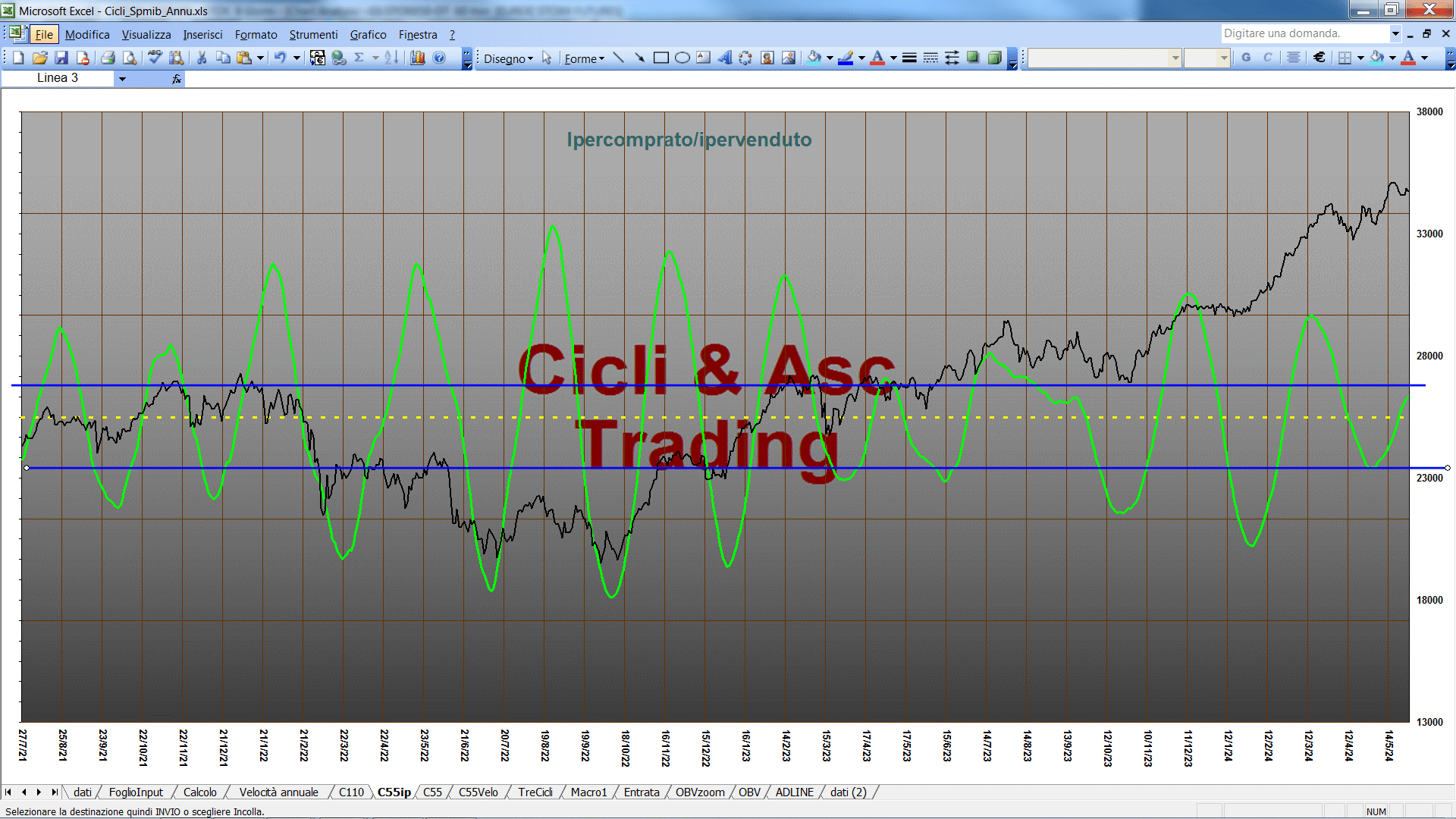Go to the last sheet tab
Image resolution: width=1456 pixels, height=819 pixels.
(54, 792)
